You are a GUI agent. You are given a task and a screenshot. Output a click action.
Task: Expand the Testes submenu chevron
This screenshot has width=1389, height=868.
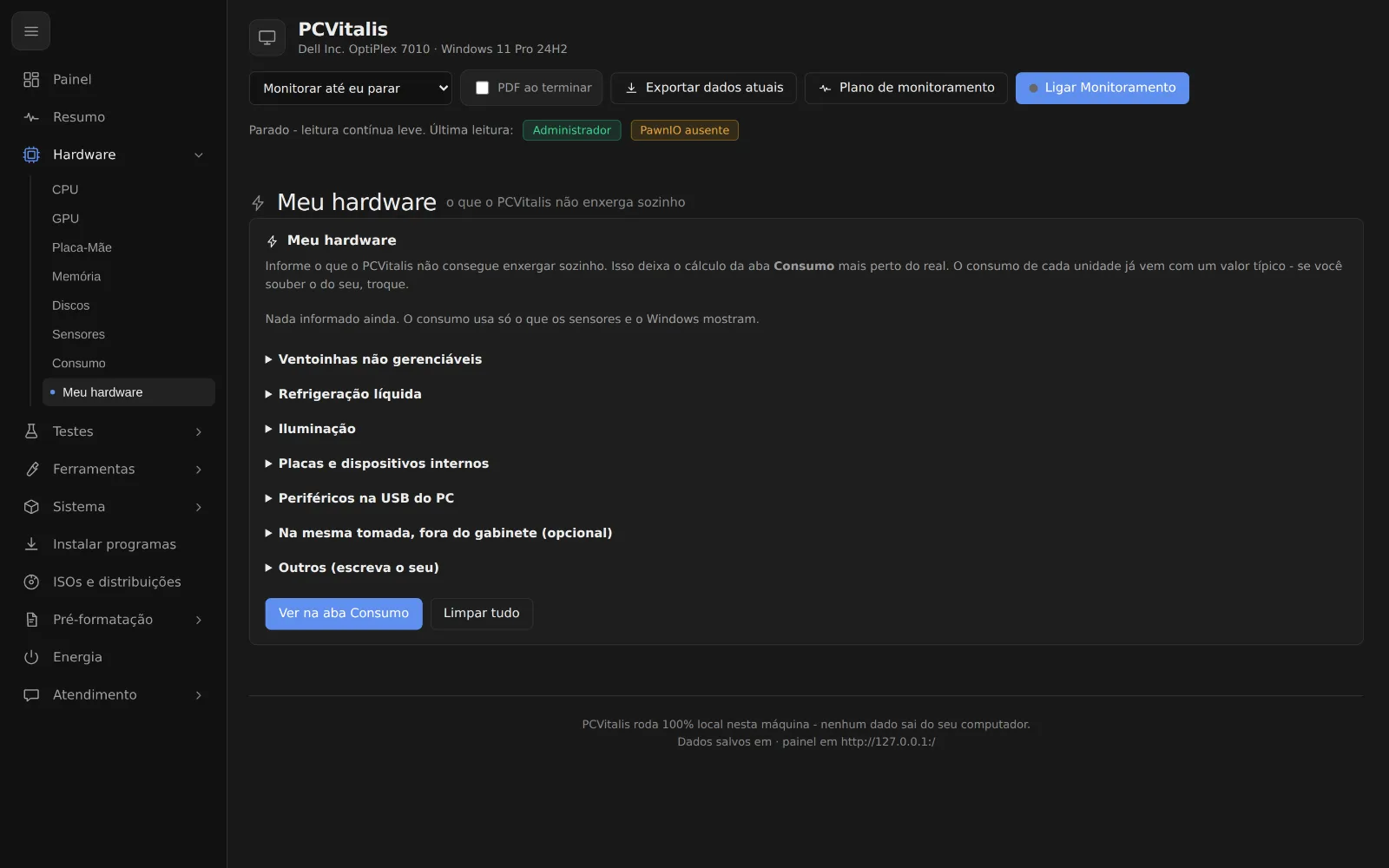click(199, 431)
